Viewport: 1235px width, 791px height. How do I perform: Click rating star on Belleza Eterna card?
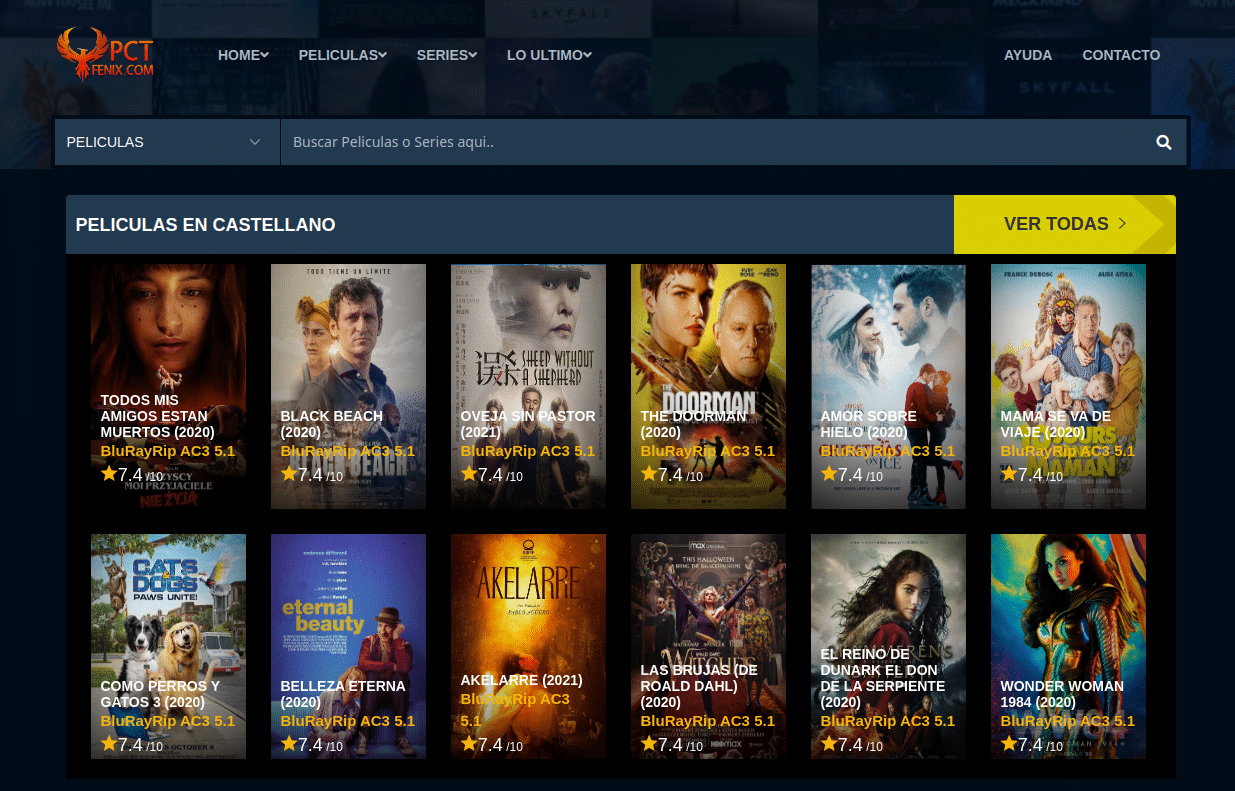(x=289, y=744)
